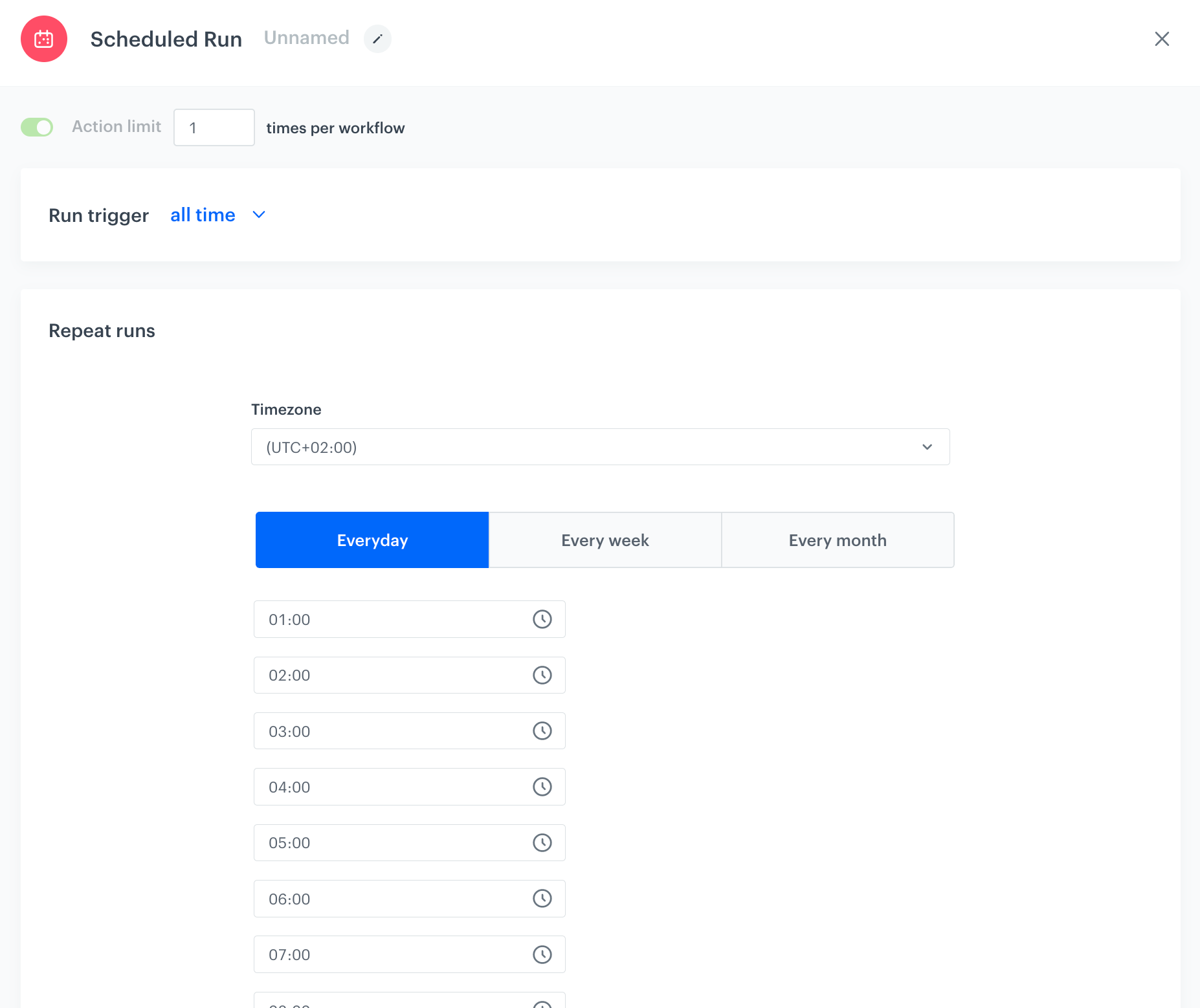This screenshot has width=1200, height=1008.
Task: Open the clock picker for 05:00
Action: 542,842
